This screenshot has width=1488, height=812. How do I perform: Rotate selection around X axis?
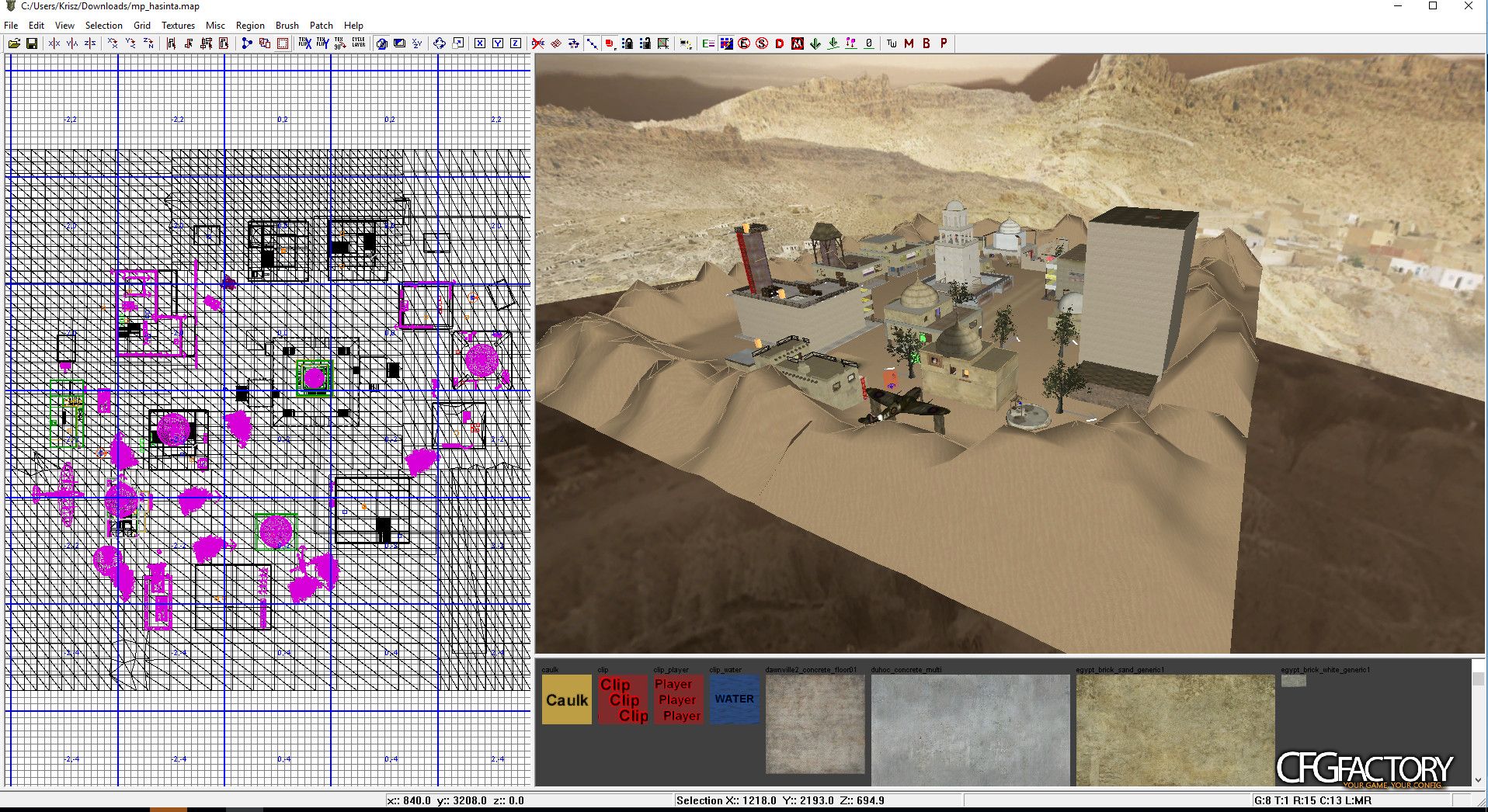coord(113,43)
